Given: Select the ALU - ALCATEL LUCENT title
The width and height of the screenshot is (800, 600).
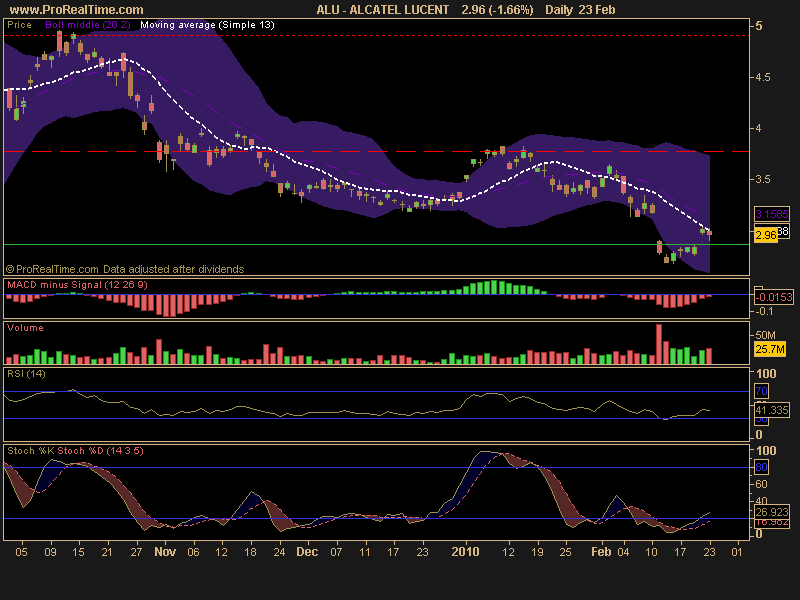Looking at the screenshot, I should click(383, 10).
